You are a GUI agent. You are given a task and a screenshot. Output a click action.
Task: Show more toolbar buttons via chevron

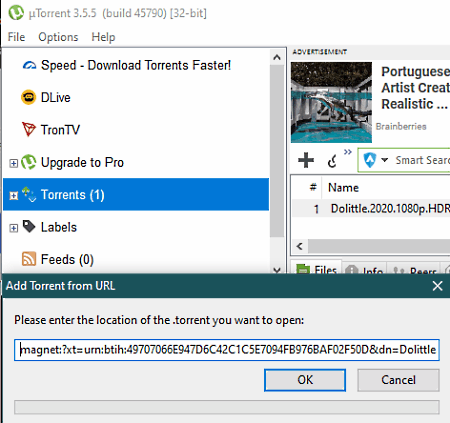348,152
